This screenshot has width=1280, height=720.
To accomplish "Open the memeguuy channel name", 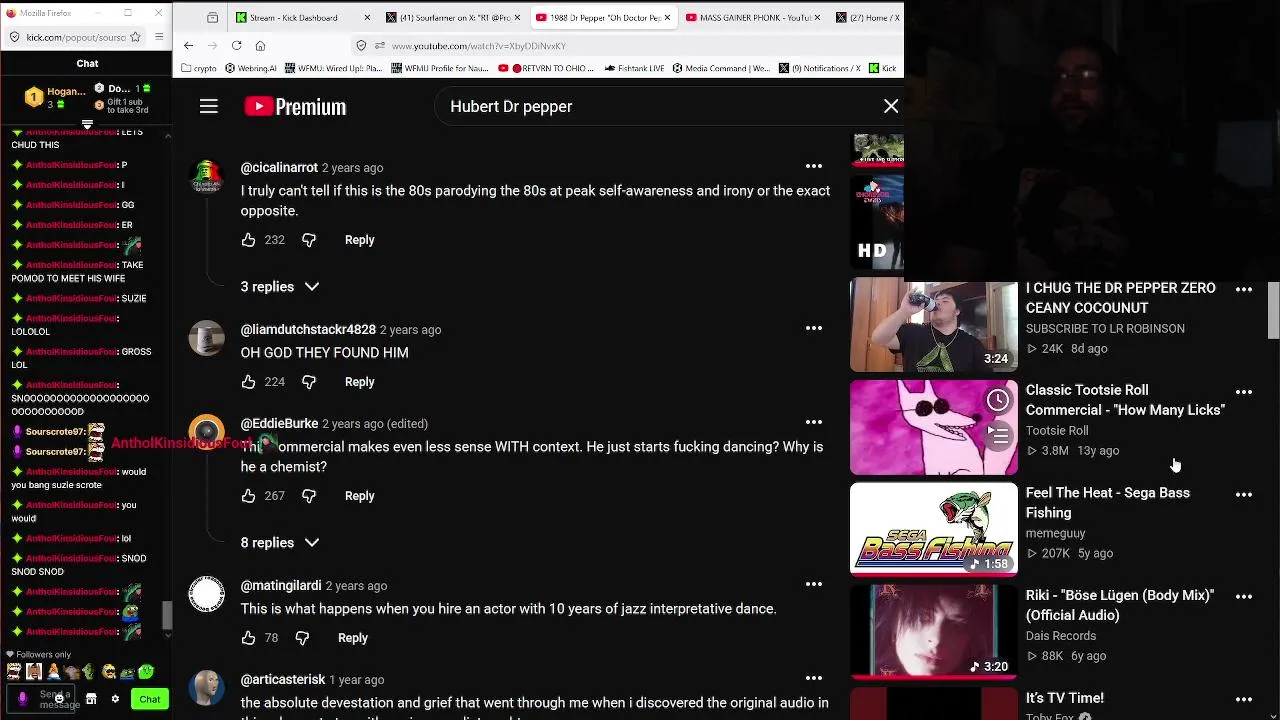I will click(x=1055, y=533).
